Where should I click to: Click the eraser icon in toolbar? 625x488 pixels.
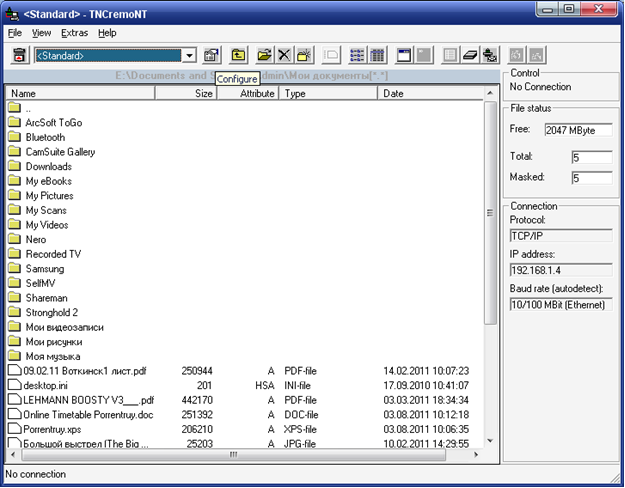tap(471, 56)
